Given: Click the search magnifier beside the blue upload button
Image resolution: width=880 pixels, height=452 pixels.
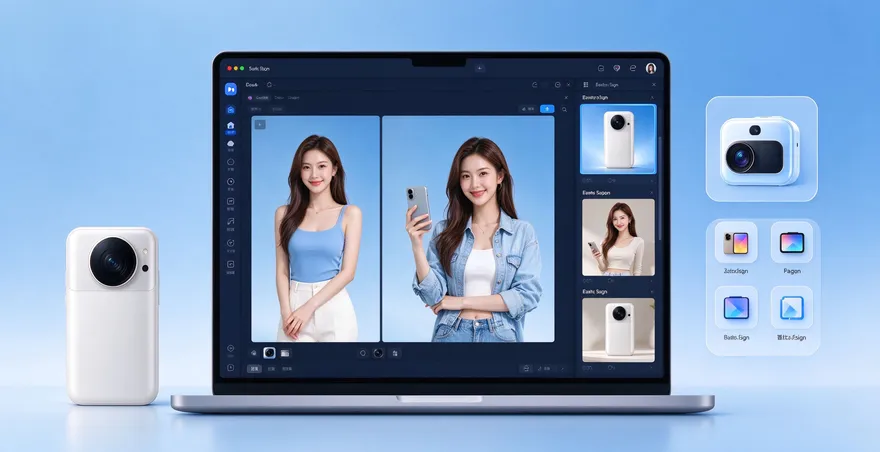Looking at the screenshot, I should [x=564, y=109].
